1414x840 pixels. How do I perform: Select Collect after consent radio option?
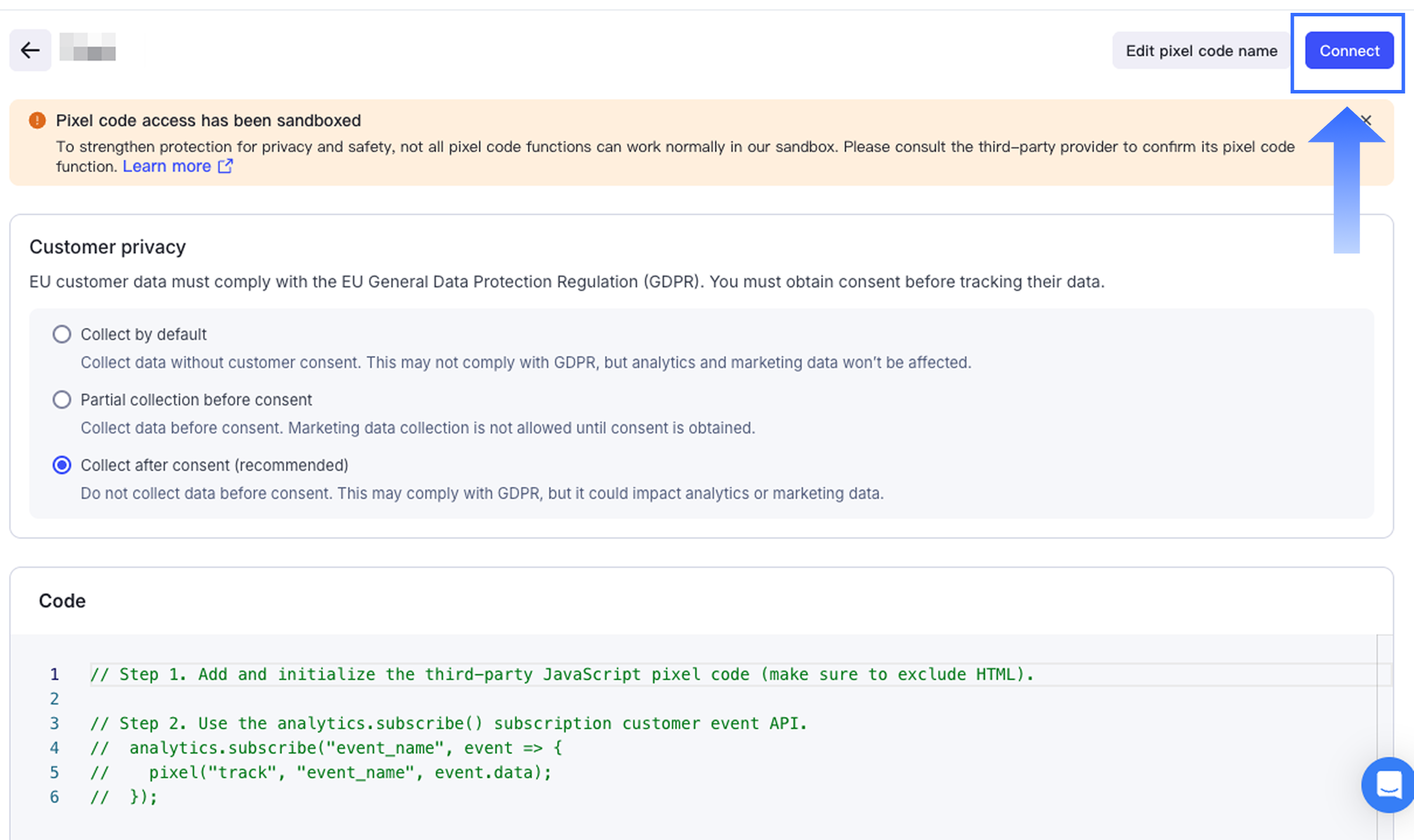tap(62, 465)
